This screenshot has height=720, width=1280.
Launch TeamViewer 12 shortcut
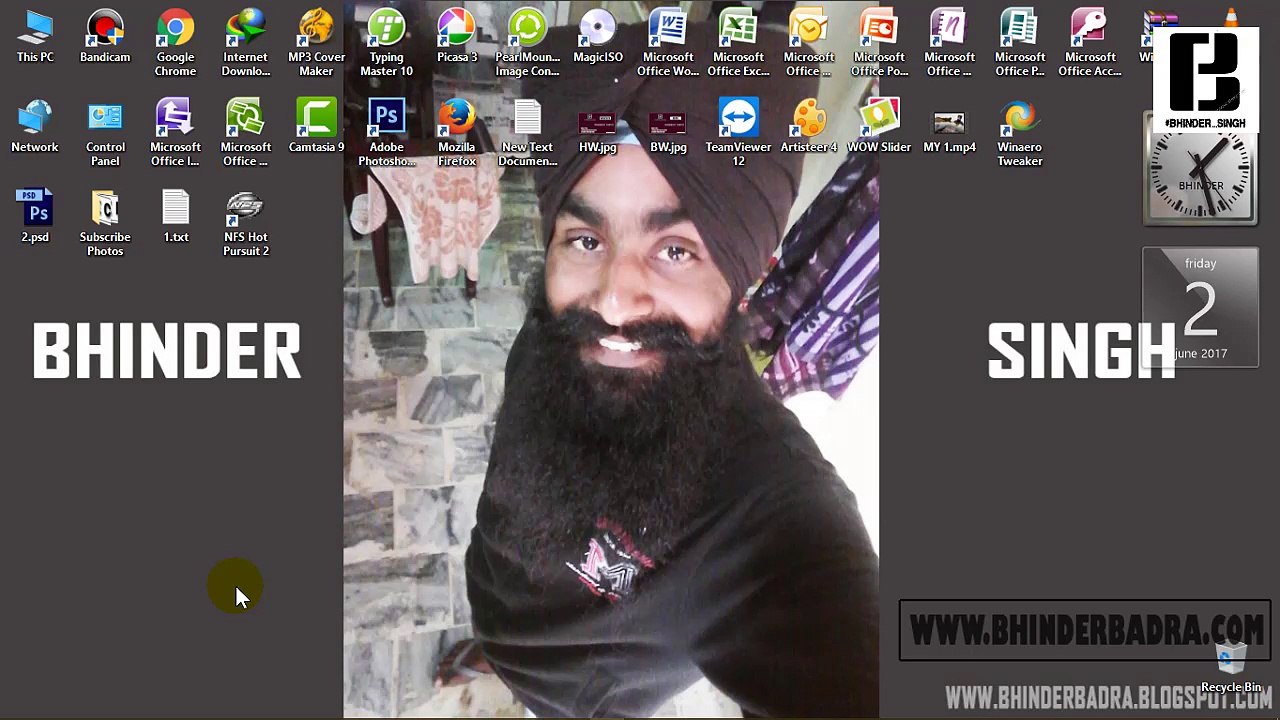click(738, 133)
